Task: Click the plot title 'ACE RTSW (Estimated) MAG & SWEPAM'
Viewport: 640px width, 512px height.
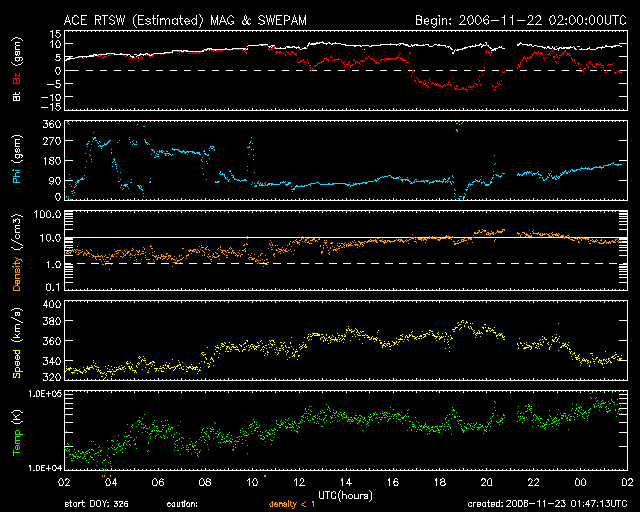Action: tap(185, 20)
